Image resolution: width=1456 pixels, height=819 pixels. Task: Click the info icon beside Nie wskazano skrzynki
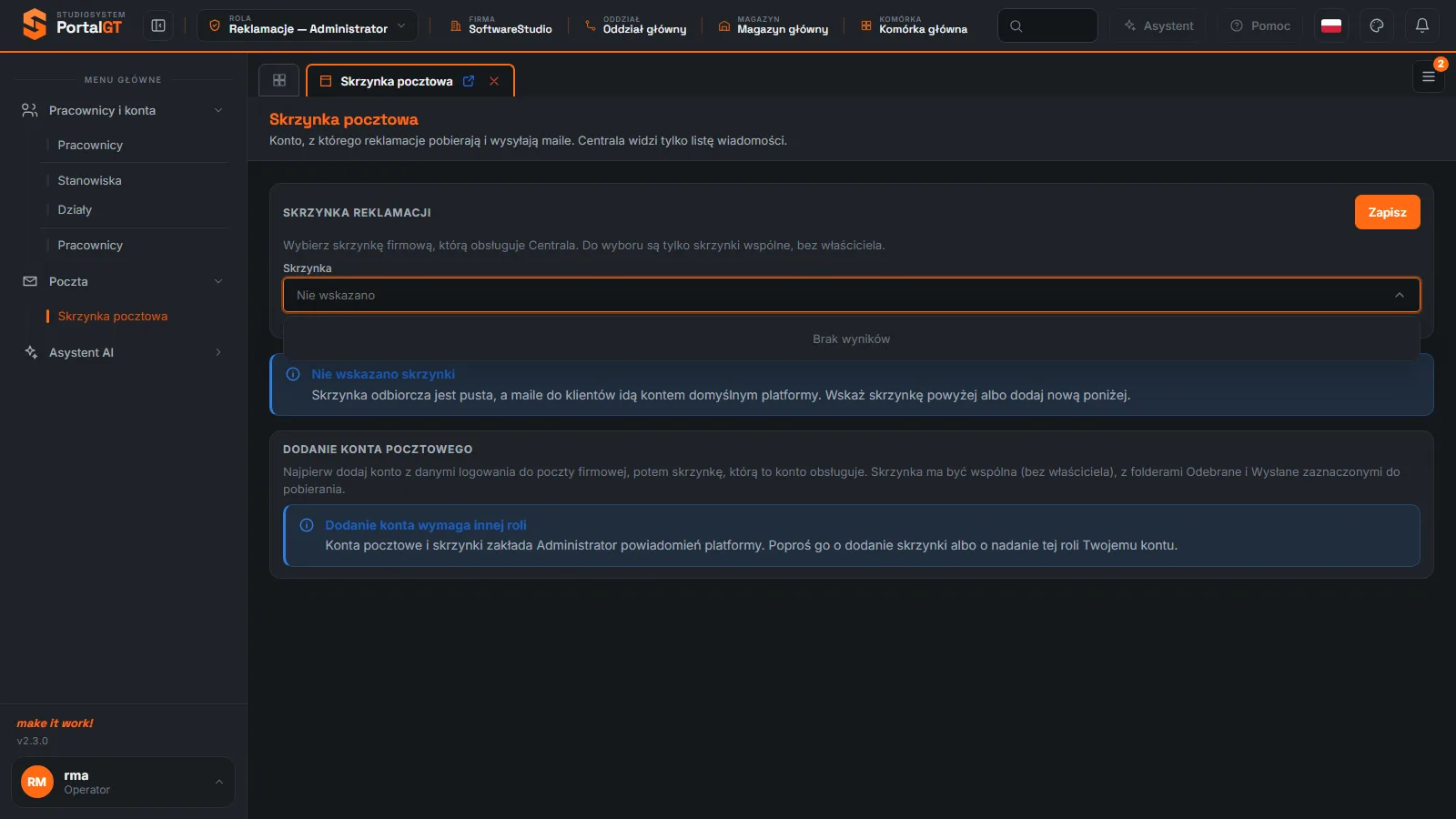point(293,374)
